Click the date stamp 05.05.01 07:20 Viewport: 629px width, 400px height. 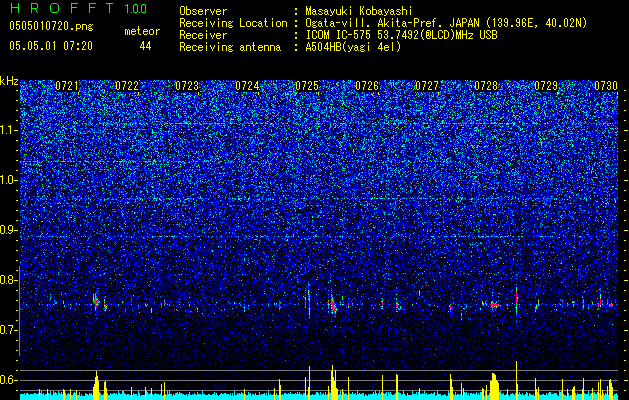point(51,46)
